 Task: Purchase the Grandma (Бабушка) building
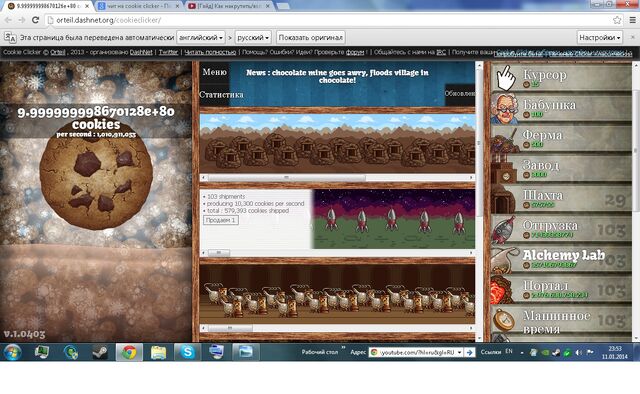(561, 108)
